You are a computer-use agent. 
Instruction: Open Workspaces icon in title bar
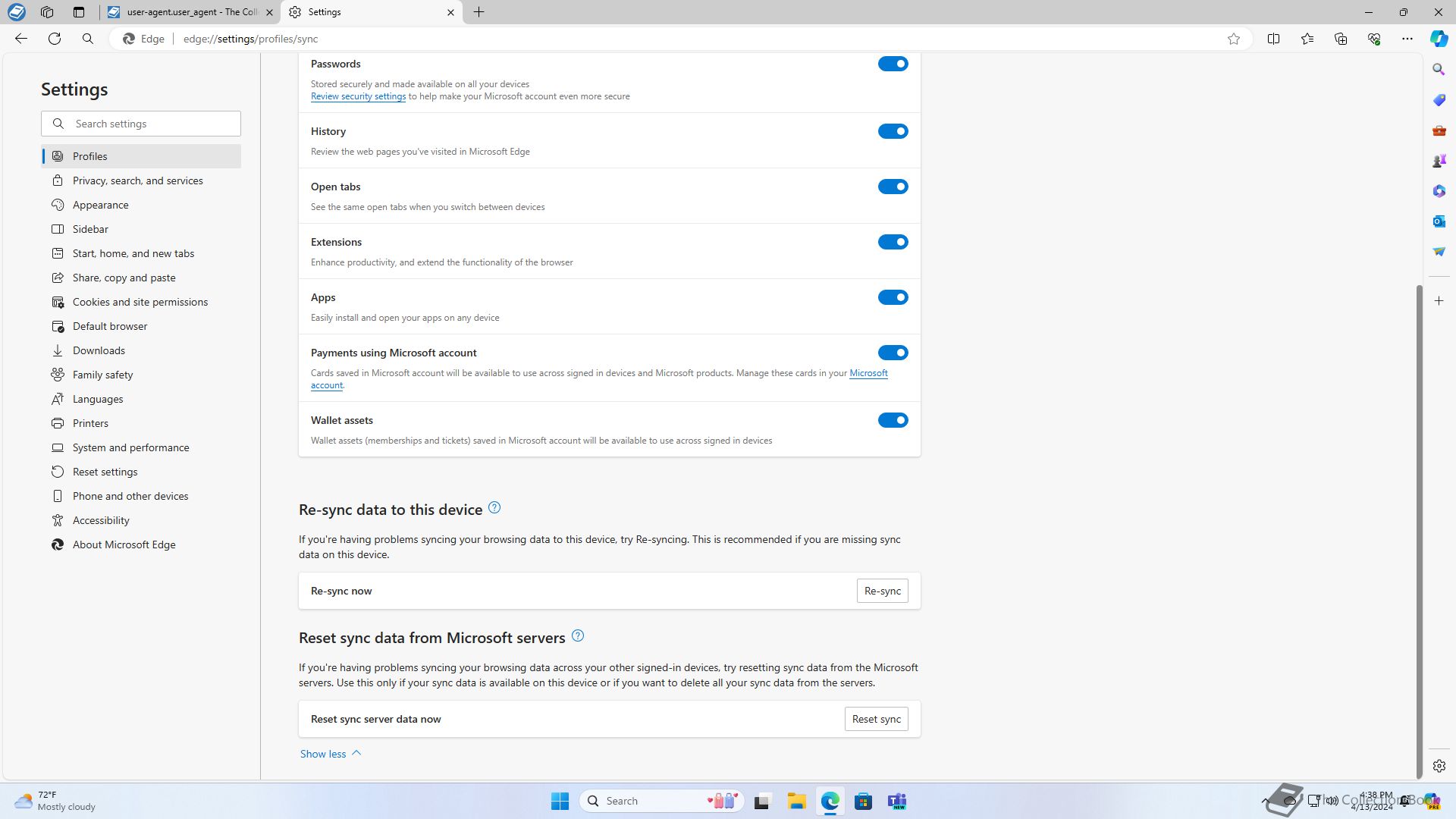(47, 12)
